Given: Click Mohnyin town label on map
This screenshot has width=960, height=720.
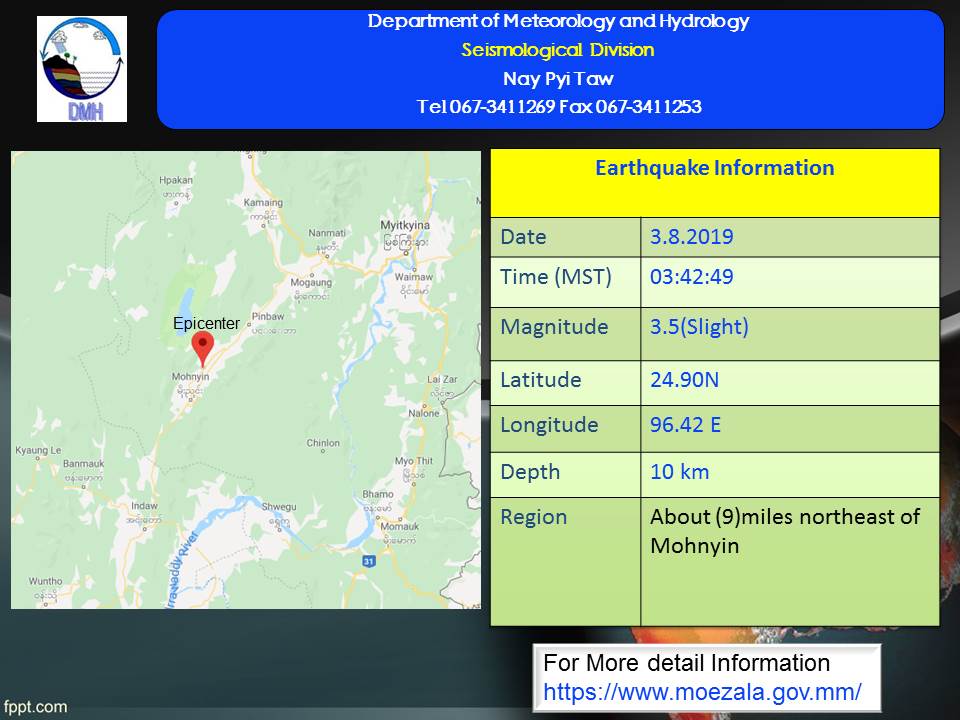Looking at the screenshot, I should click(x=190, y=377).
